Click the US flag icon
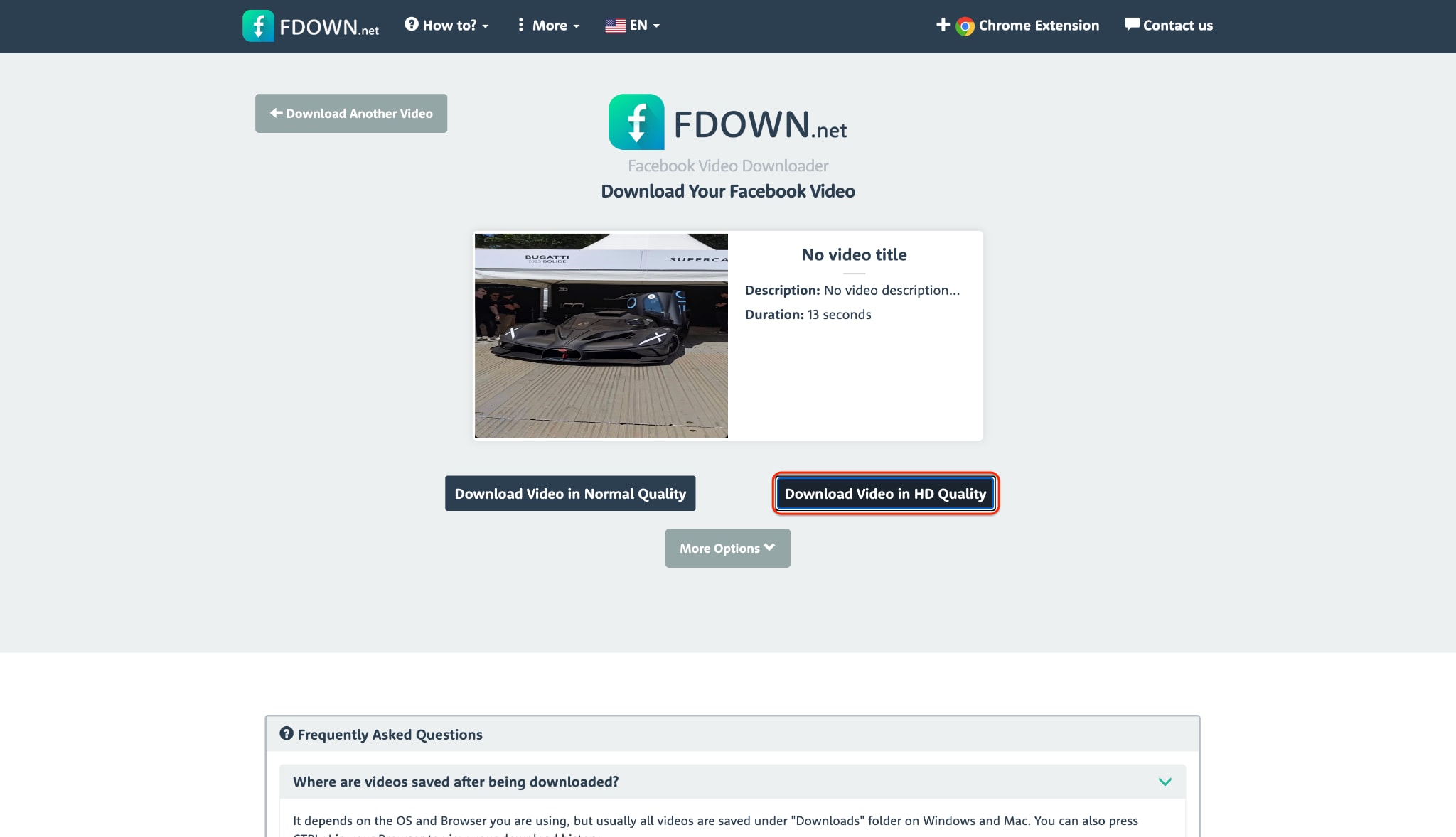 615,26
